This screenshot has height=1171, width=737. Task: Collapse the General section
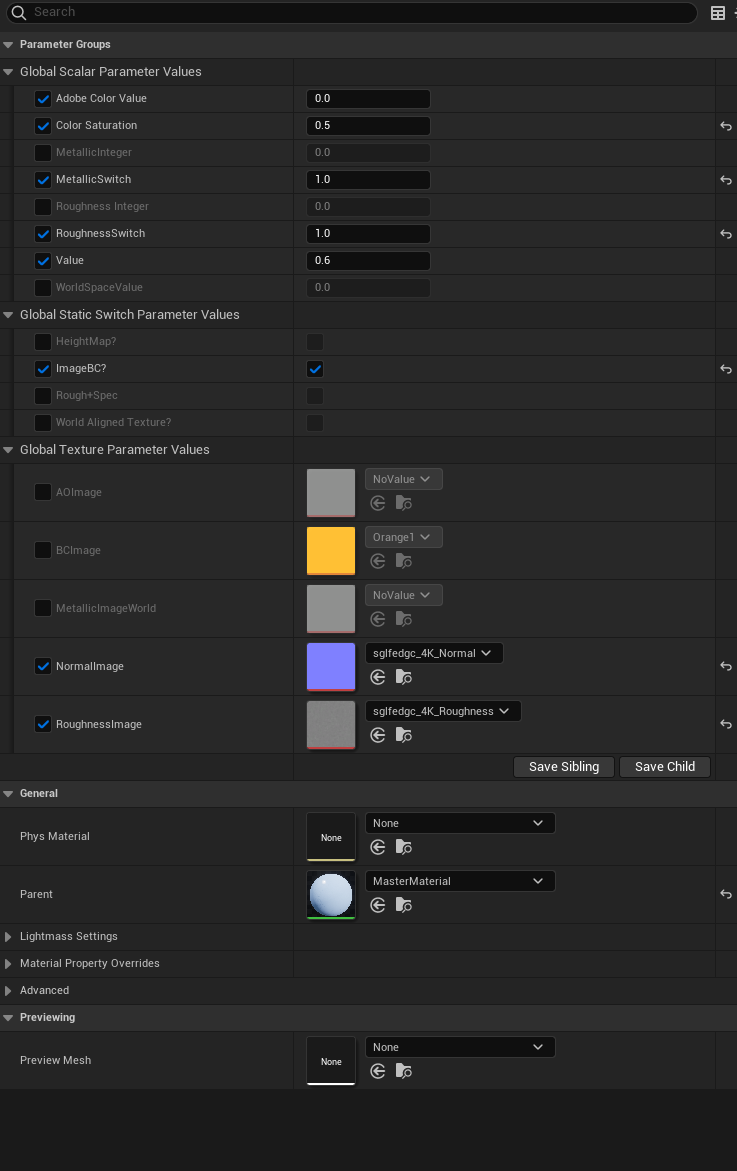(x=8, y=794)
